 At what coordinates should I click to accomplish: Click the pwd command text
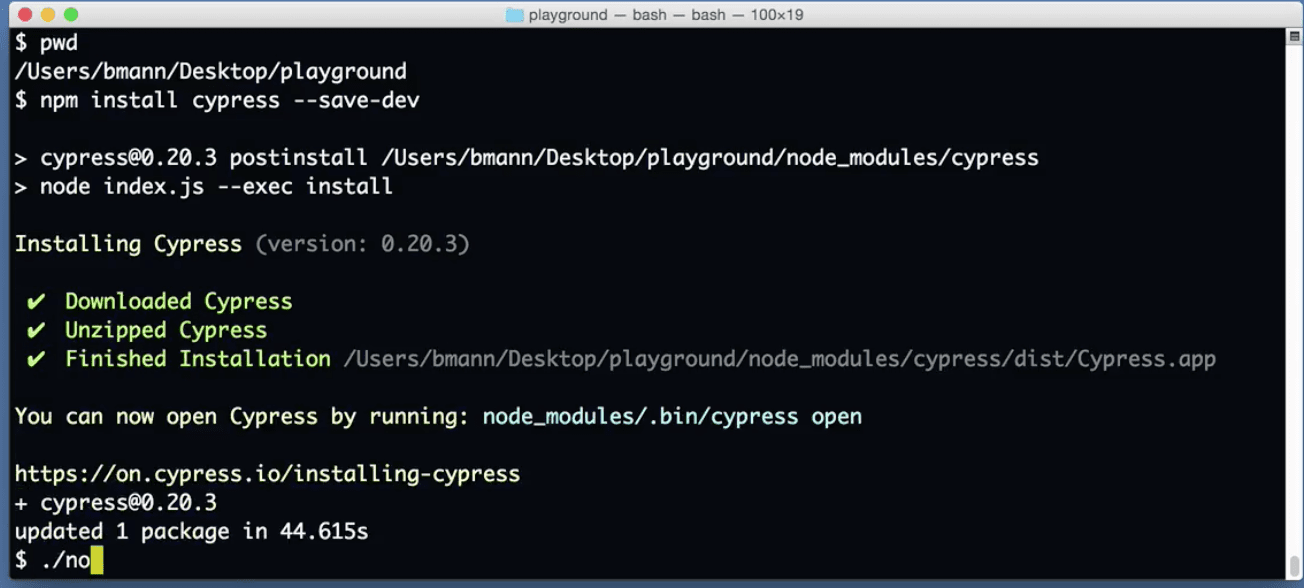click(60, 42)
